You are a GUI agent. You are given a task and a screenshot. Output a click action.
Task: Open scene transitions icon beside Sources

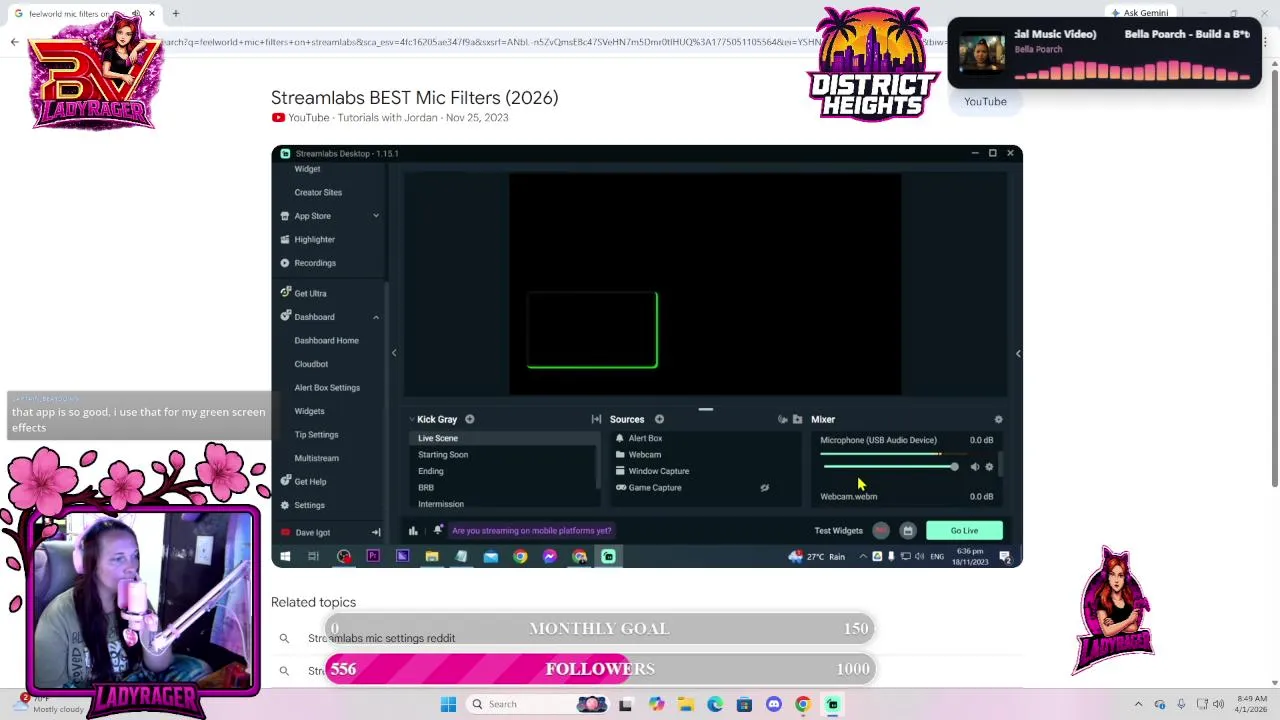596,419
